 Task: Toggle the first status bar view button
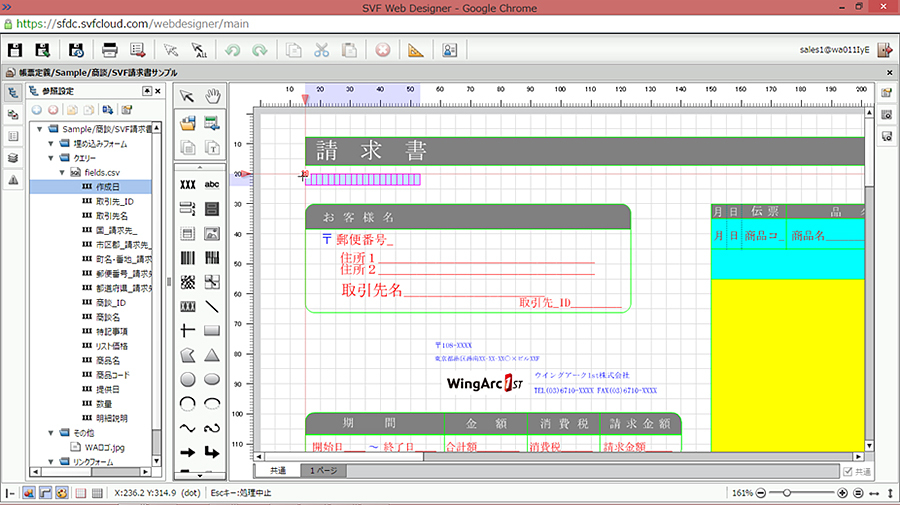[x=28, y=493]
